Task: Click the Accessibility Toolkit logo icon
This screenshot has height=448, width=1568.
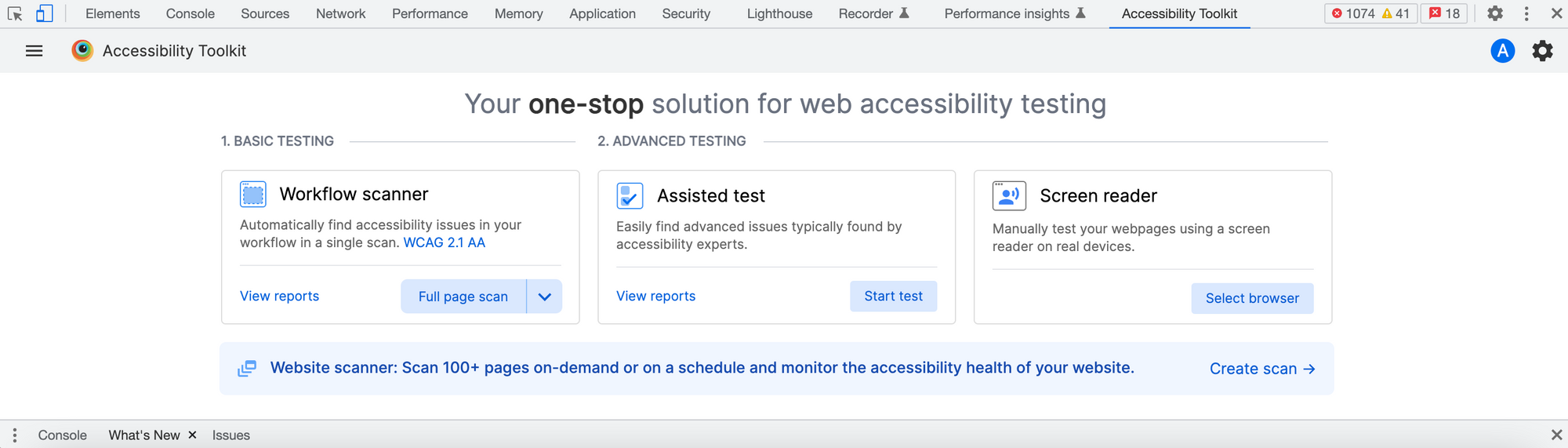Action: [82, 51]
